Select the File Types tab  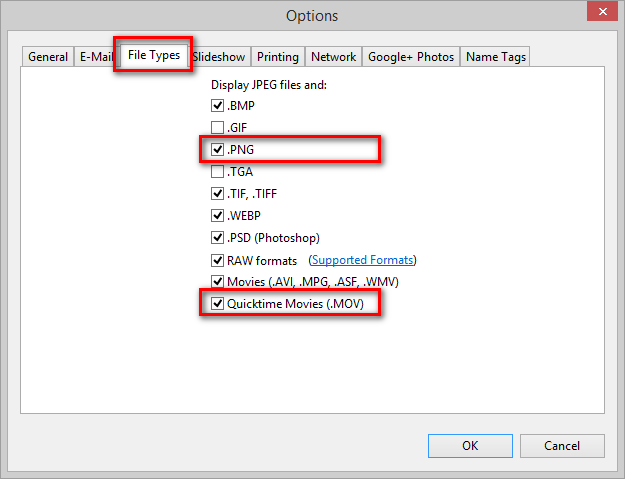pos(154,55)
